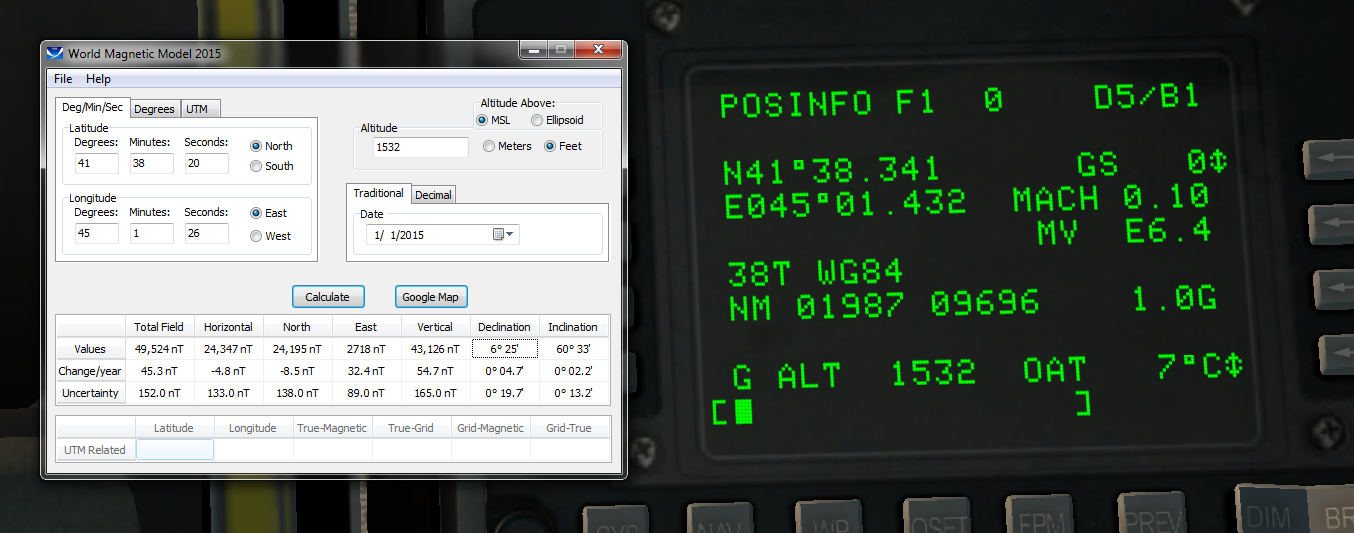Image resolution: width=1354 pixels, height=533 pixels.
Task: Click the Google Map button
Action: pyautogui.click(x=431, y=297)
